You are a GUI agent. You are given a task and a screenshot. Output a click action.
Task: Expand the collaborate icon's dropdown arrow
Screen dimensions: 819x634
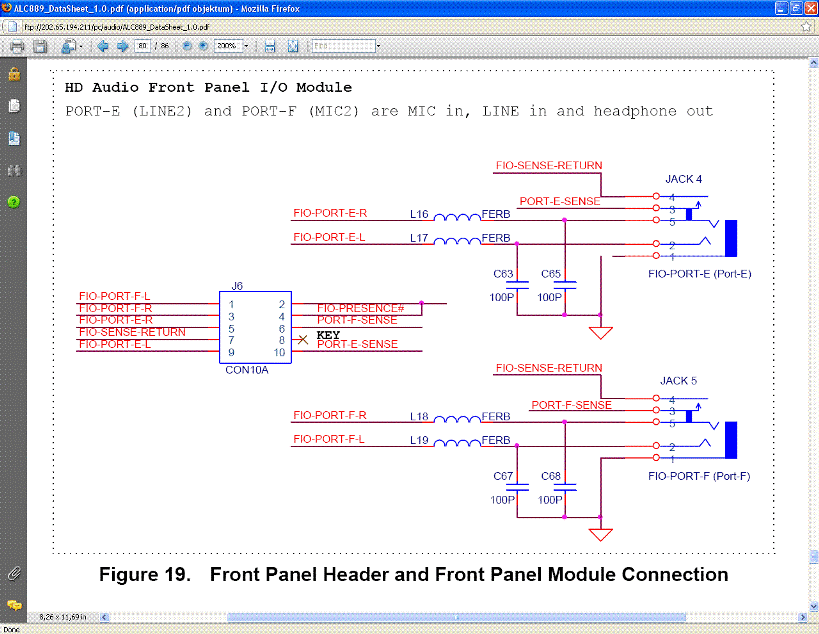[81, 46]
